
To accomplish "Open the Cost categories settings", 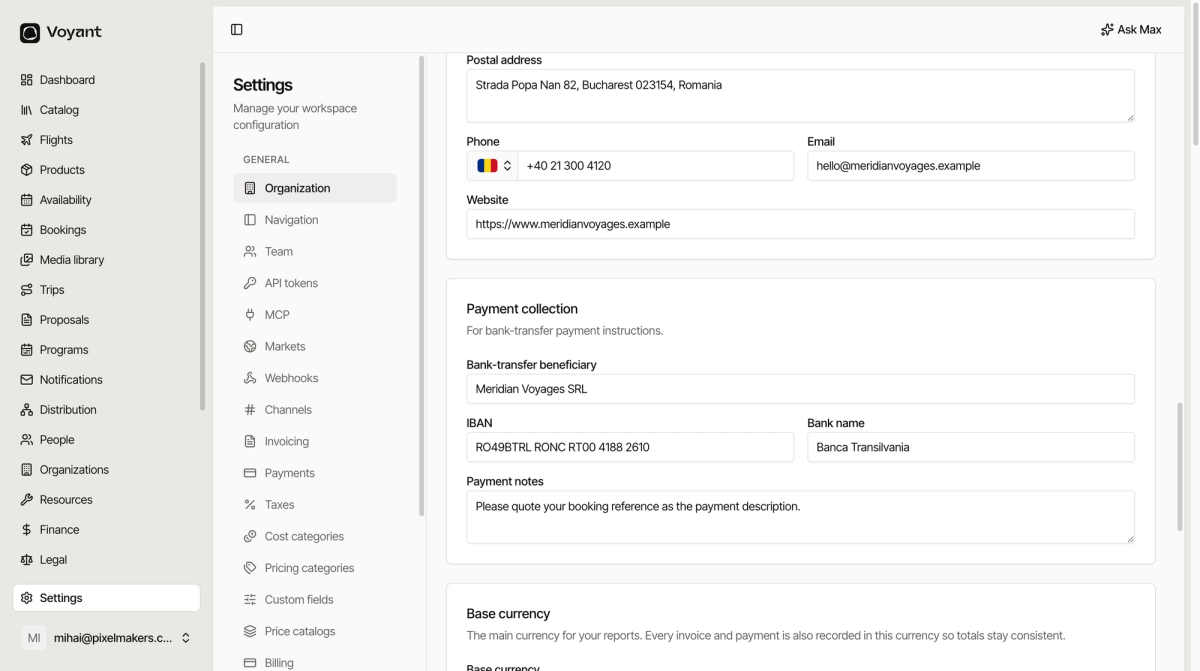I will tap(315, 536).
